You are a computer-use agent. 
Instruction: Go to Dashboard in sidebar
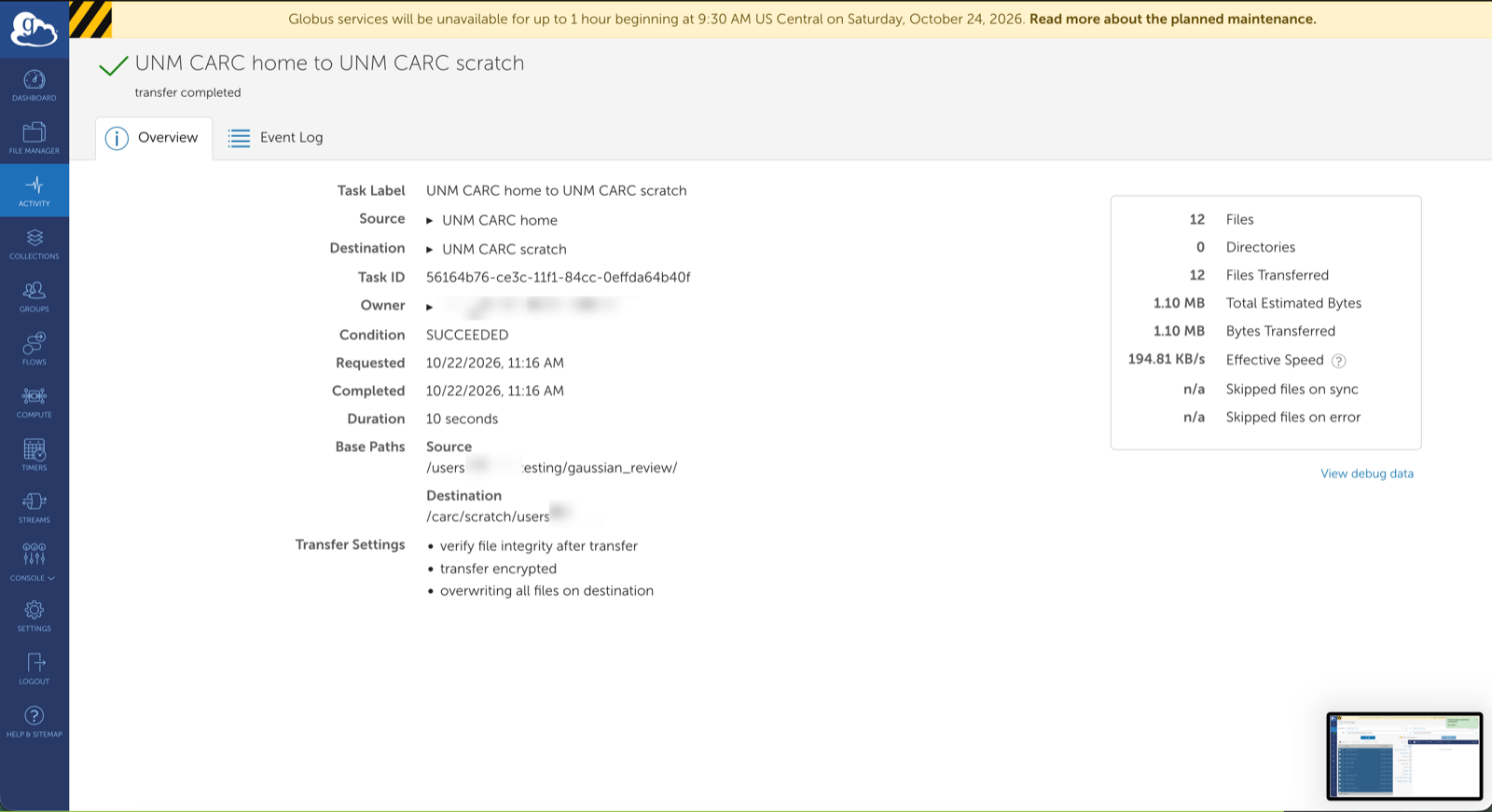(35, 86)
